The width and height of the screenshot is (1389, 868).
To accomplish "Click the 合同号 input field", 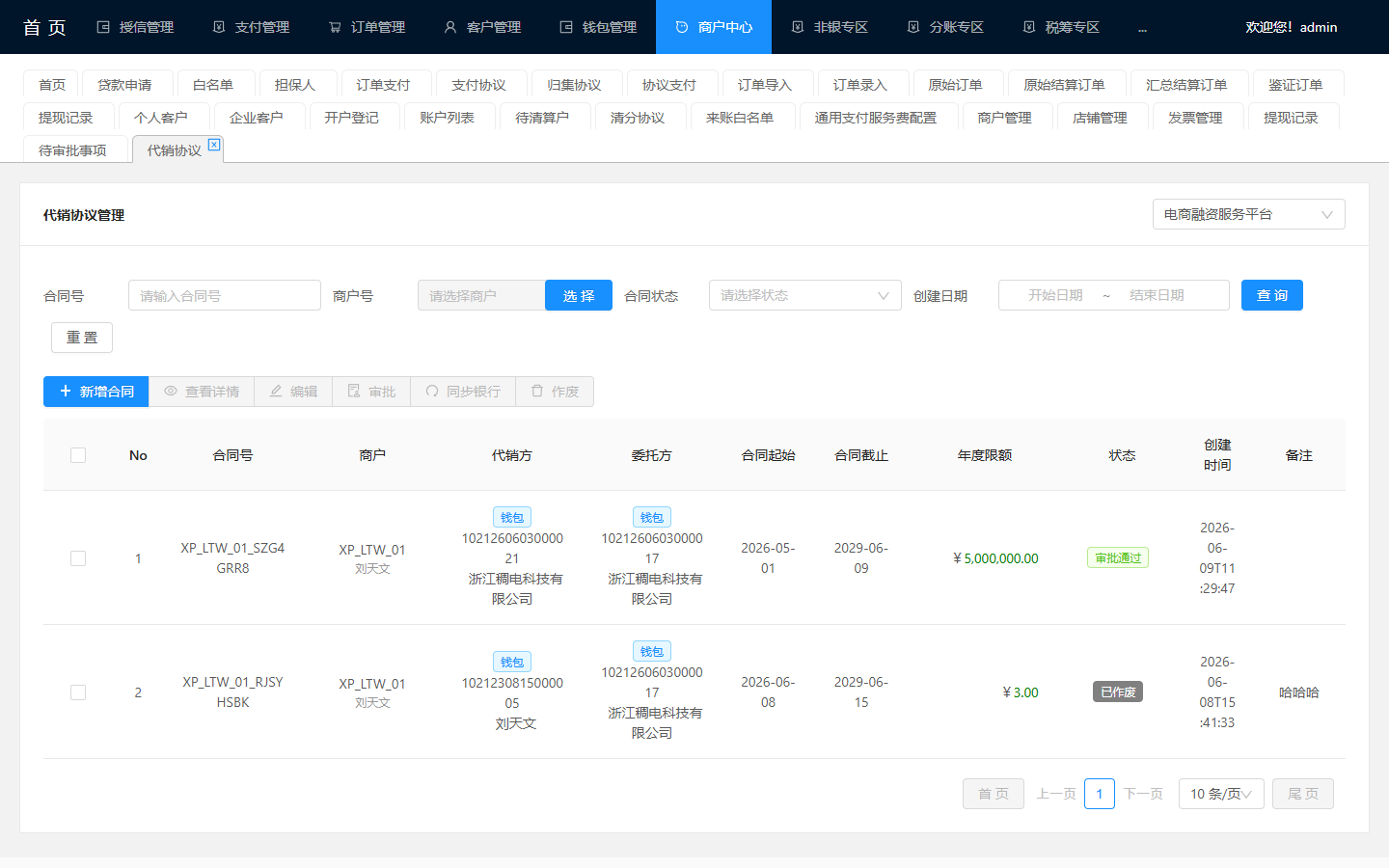I will [x=225, y=295].
